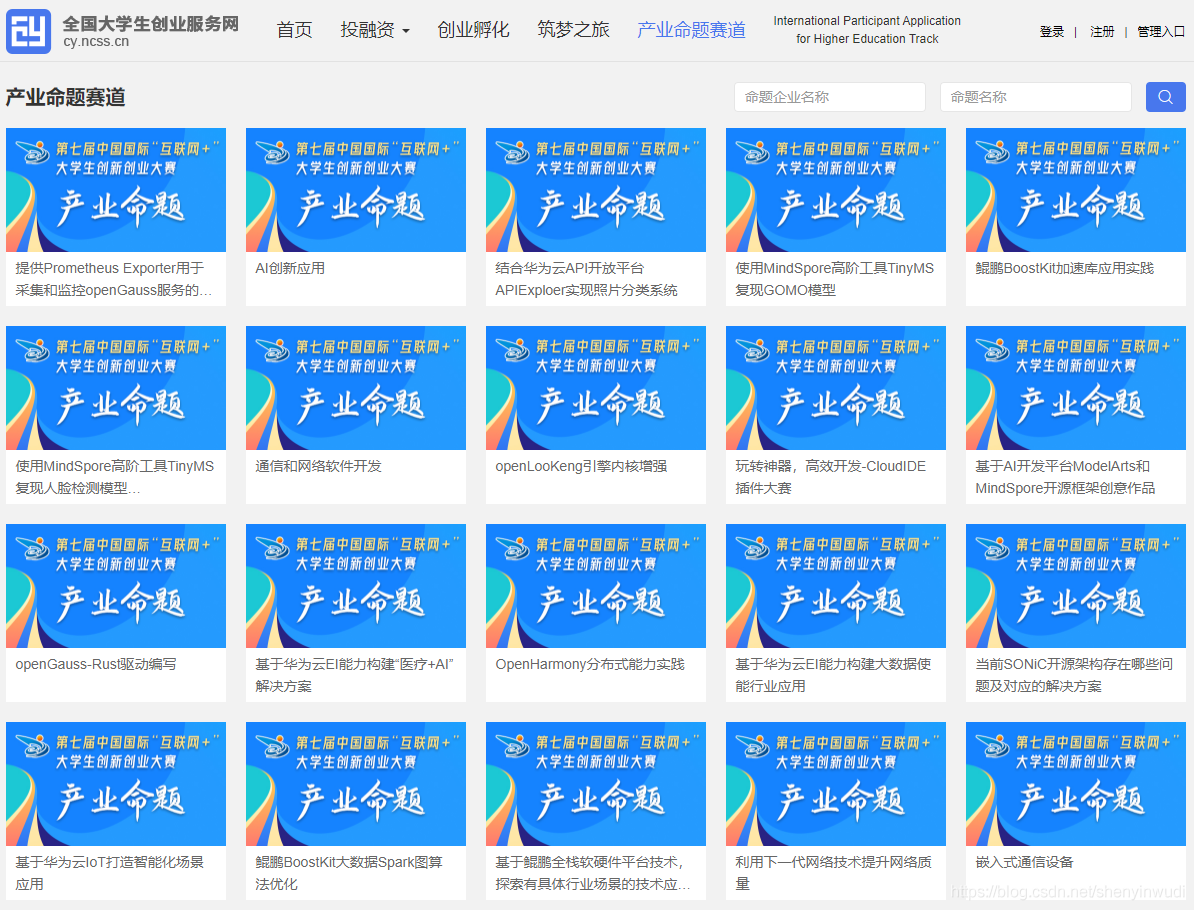Open thumbnail for 下一代网络技术 topic
The height and width of the screenshot is (910, 1194).
point(835,784)
